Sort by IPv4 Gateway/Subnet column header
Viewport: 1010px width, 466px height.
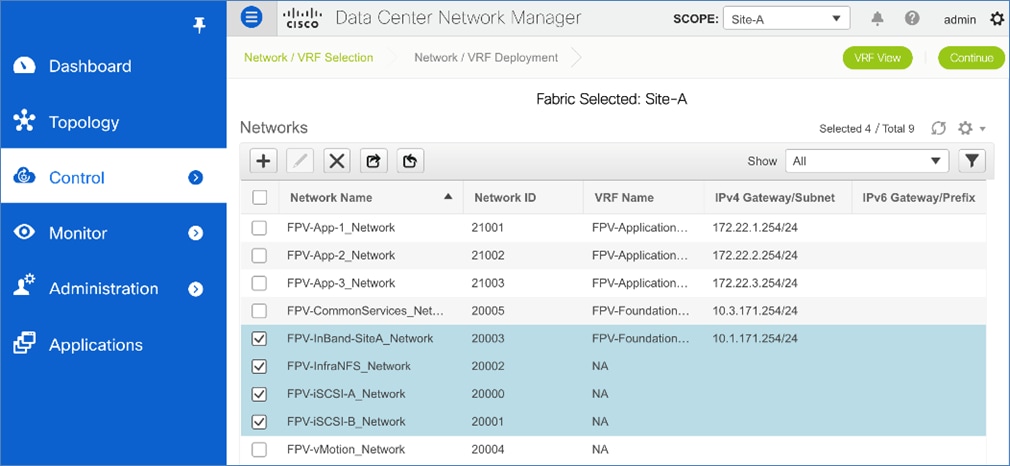[x=775, y=198]
